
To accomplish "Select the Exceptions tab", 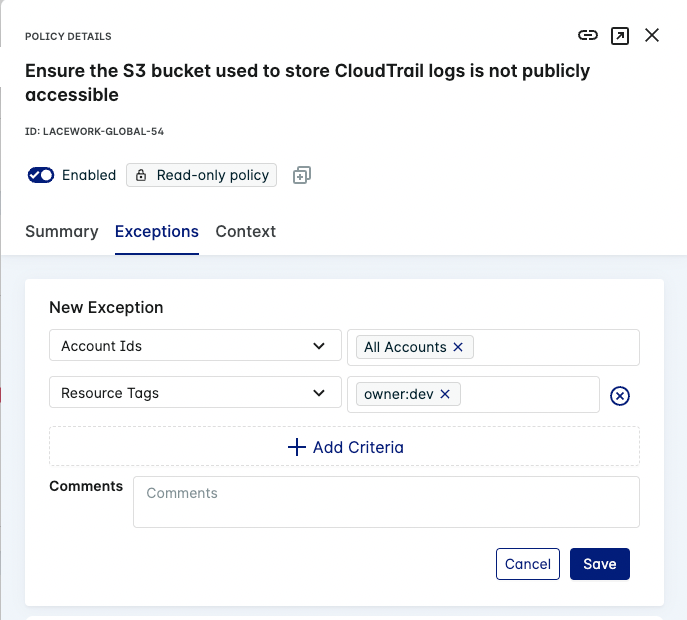I will [x=157, y=231].
